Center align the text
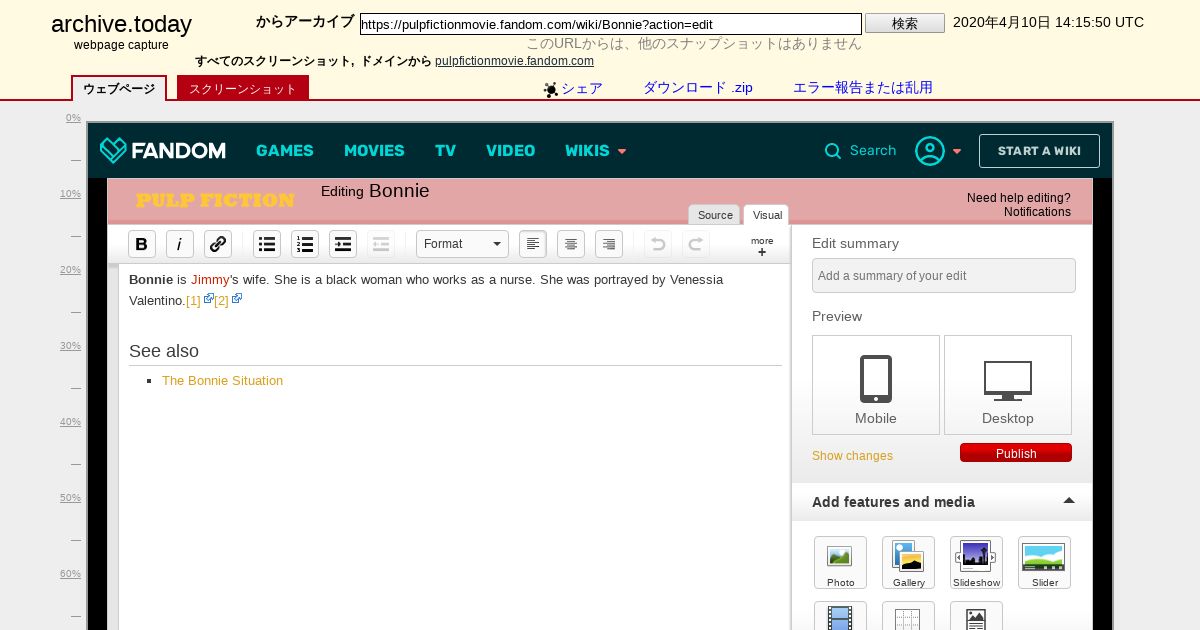Image resolution: width=1200 pixels, height=630 pixels. [571, 244]
